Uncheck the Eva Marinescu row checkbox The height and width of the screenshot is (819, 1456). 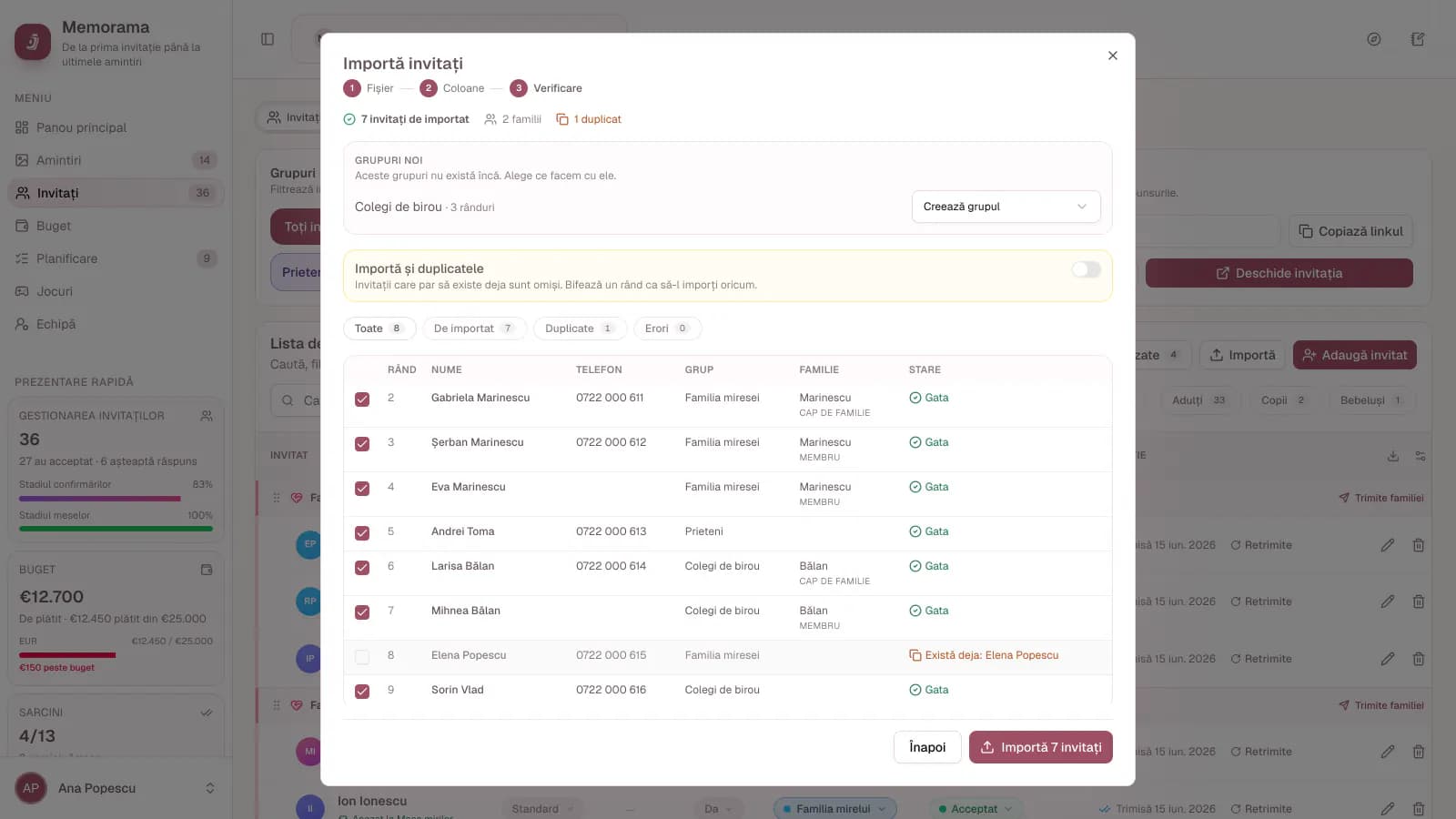click(x=362, y=489)
